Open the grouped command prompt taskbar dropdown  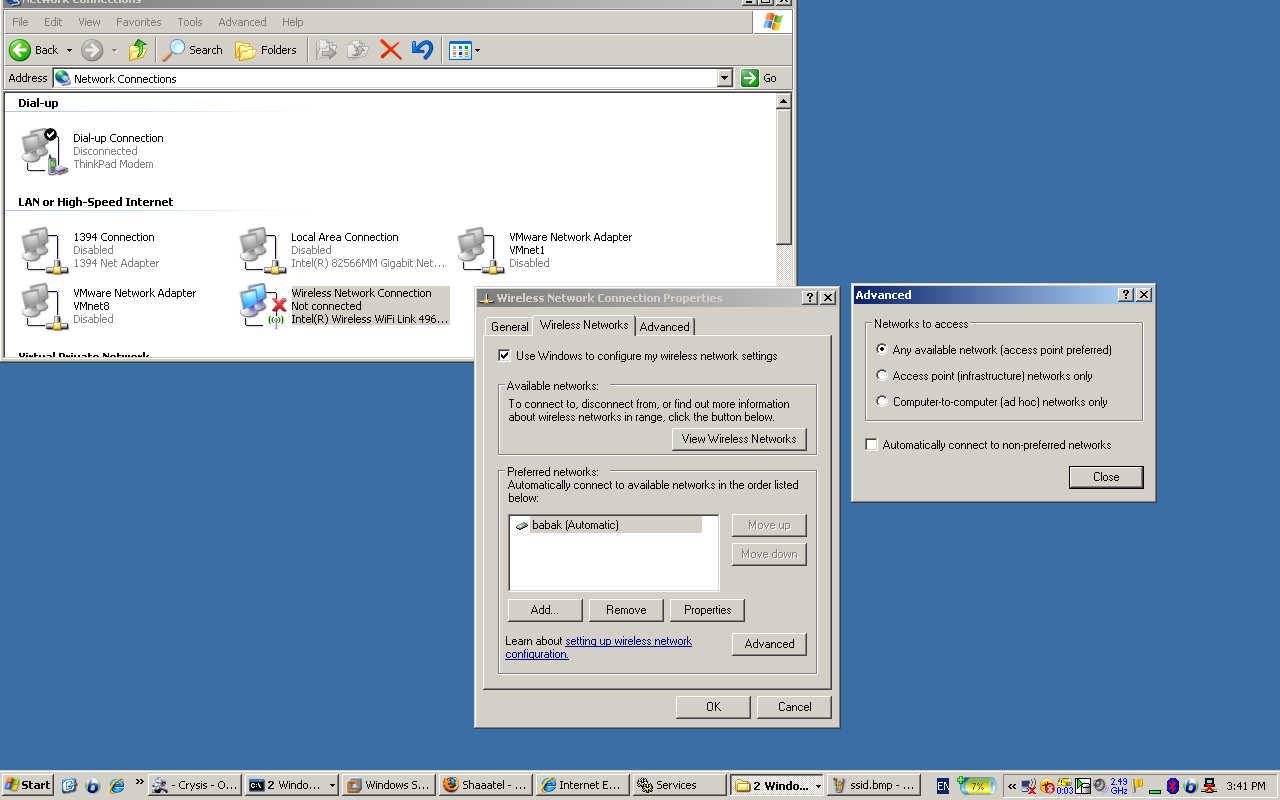(x=332, y=786)
